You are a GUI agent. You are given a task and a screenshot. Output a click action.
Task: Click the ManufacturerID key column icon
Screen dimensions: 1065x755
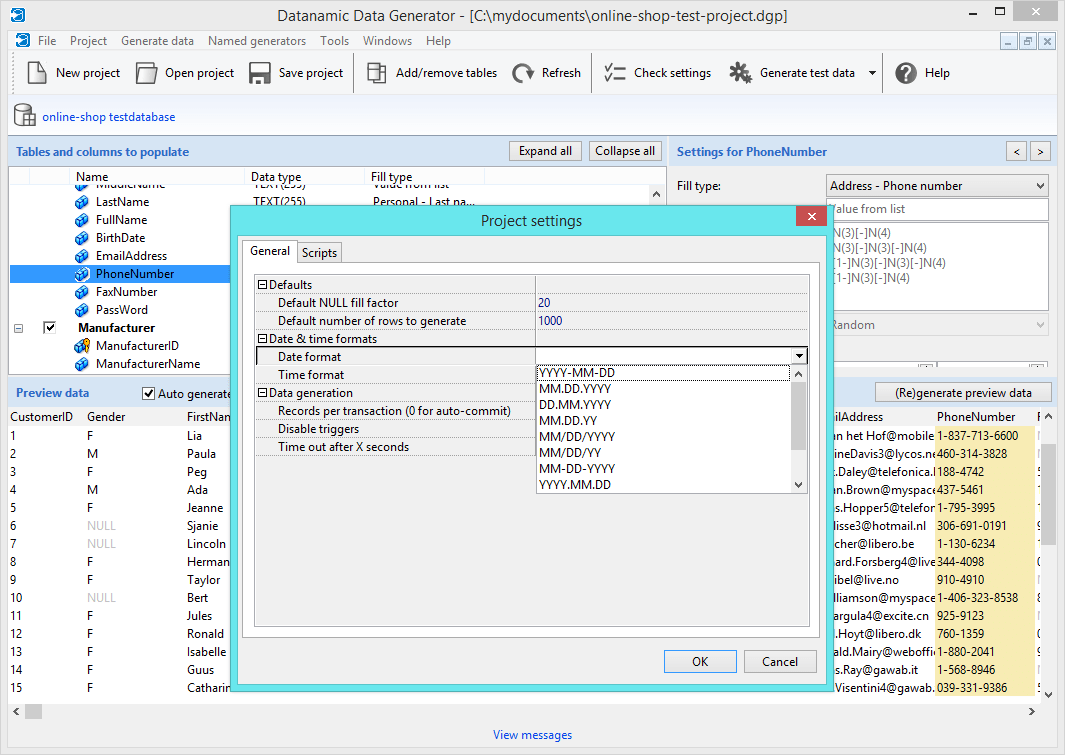point(82,346)
